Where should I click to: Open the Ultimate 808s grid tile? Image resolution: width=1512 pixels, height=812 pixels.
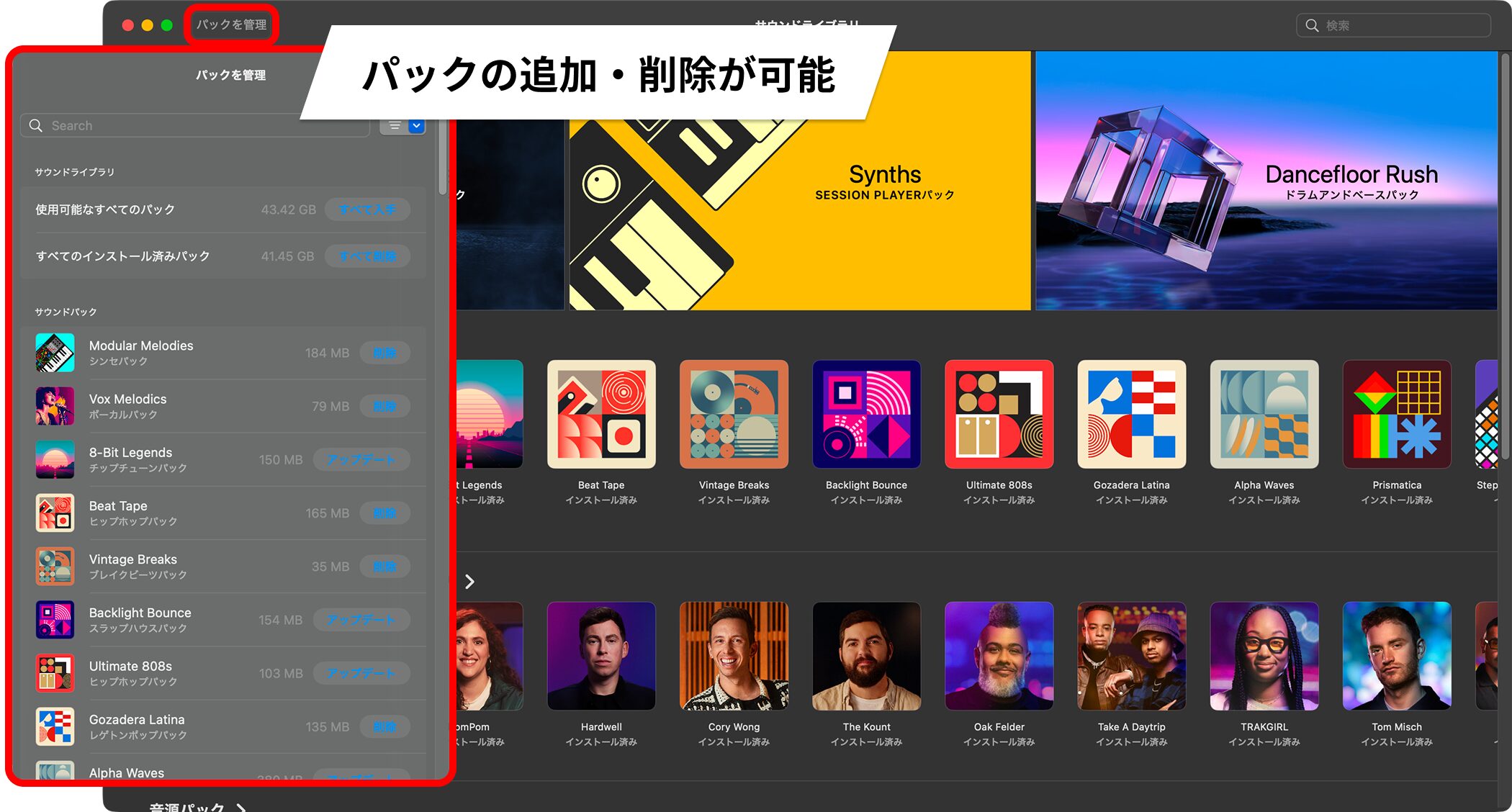[999, 415]
